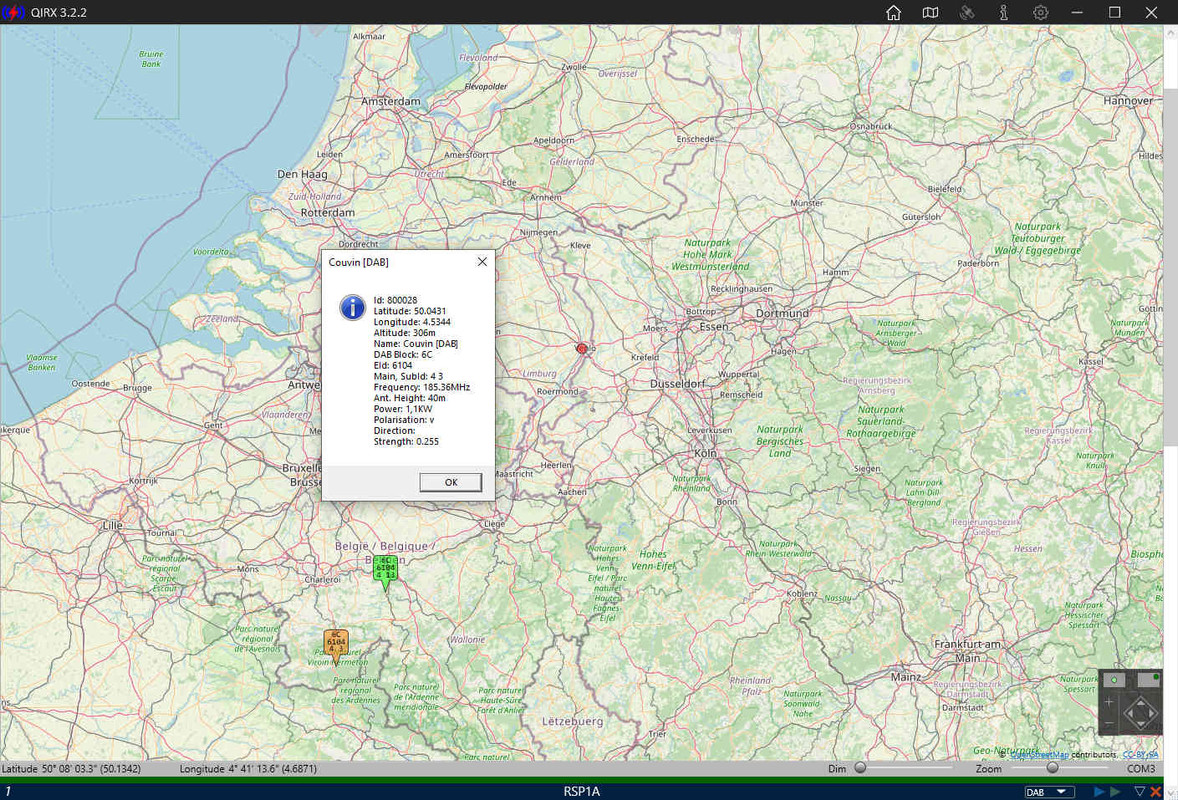Open the settings gear icon
The height and width of the screenshot is (800, 1178).
[1041, 13]
